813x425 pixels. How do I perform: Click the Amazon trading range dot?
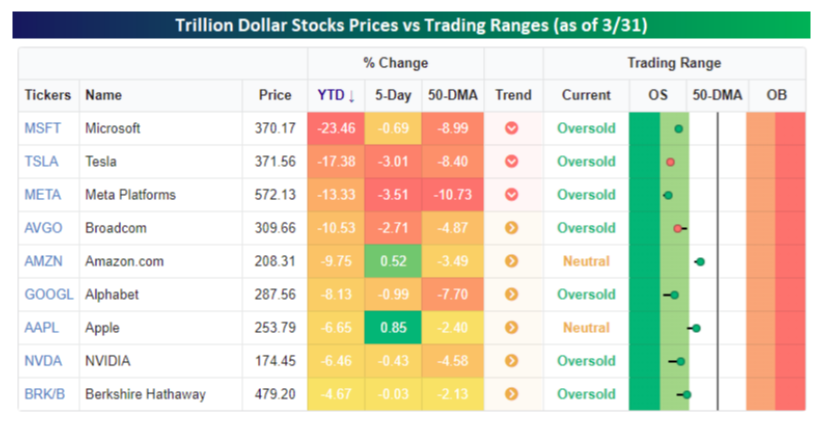700,262
